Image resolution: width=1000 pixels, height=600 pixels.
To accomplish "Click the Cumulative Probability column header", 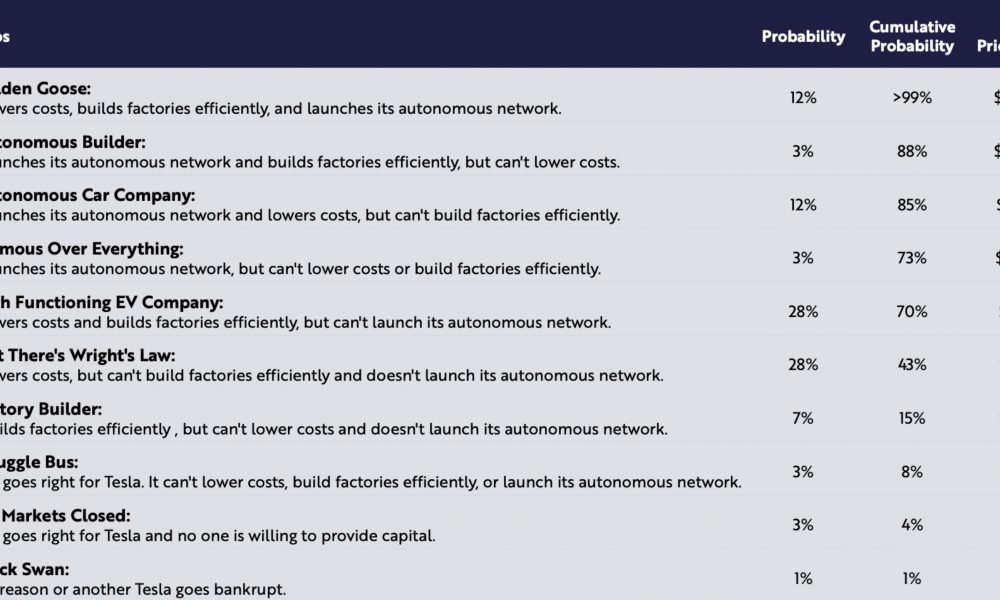I will [x=912, y=36].
